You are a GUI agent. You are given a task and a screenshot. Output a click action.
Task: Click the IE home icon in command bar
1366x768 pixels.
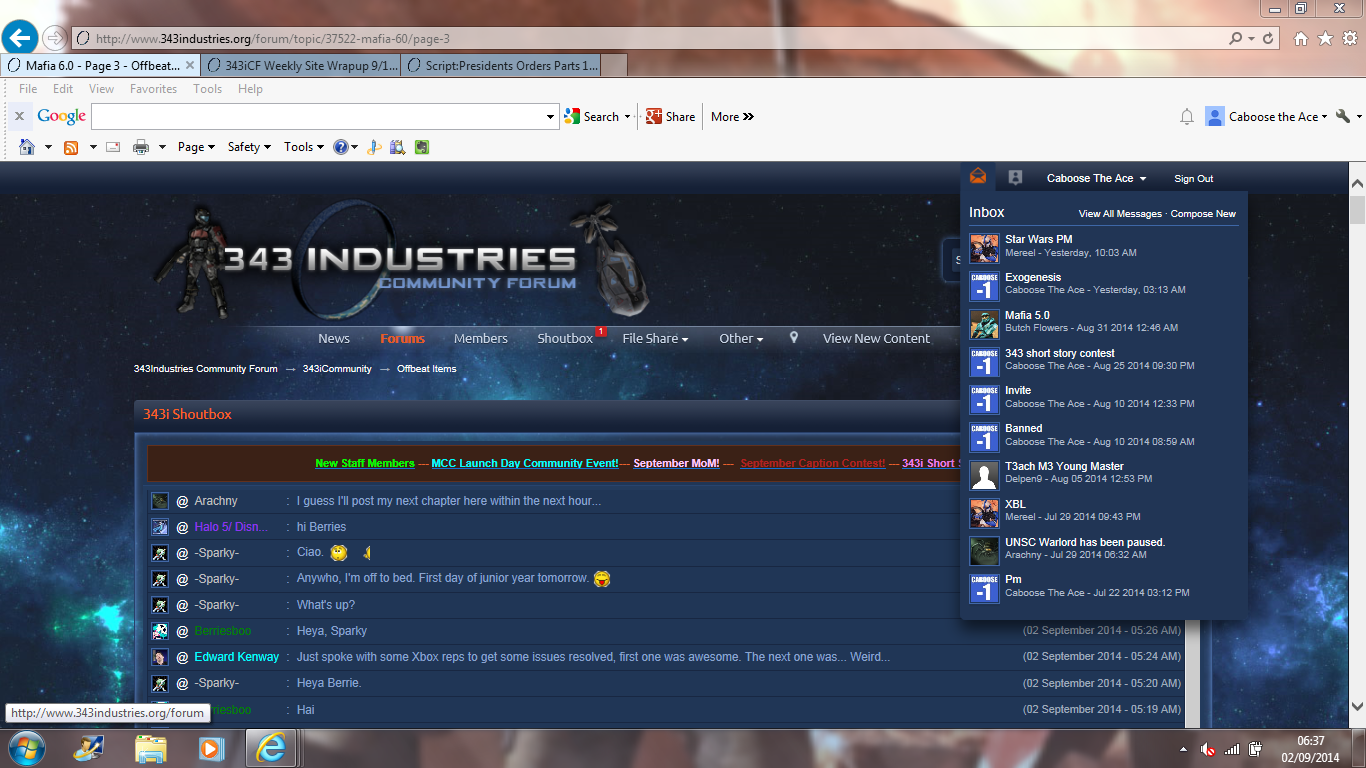tap(27, 147)
